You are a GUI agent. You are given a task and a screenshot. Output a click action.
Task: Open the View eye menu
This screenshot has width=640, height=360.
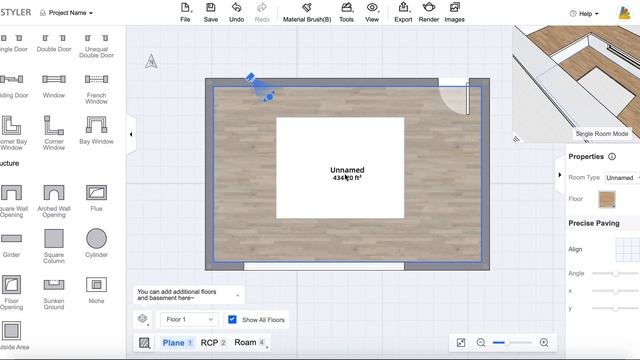pos(372,12)
